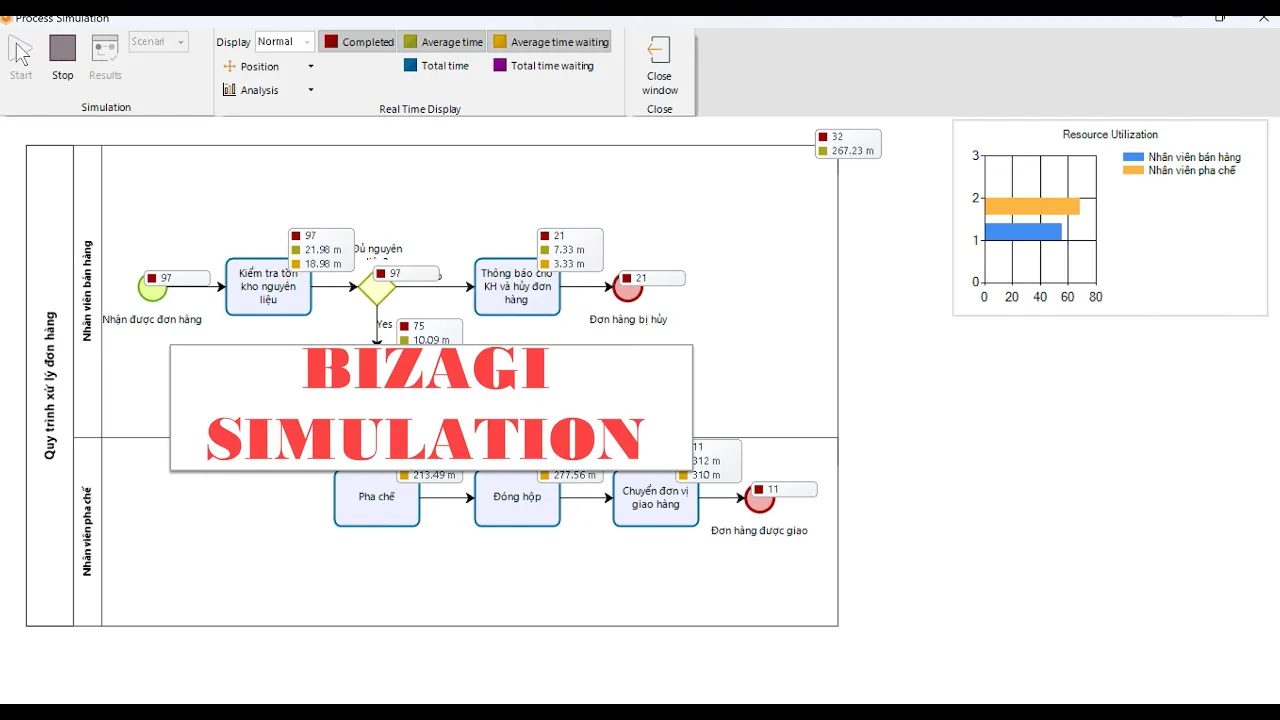Click the 11 counter at delivered end event
The width and height of the screenshot is (1280, 720).
(773, 489)
